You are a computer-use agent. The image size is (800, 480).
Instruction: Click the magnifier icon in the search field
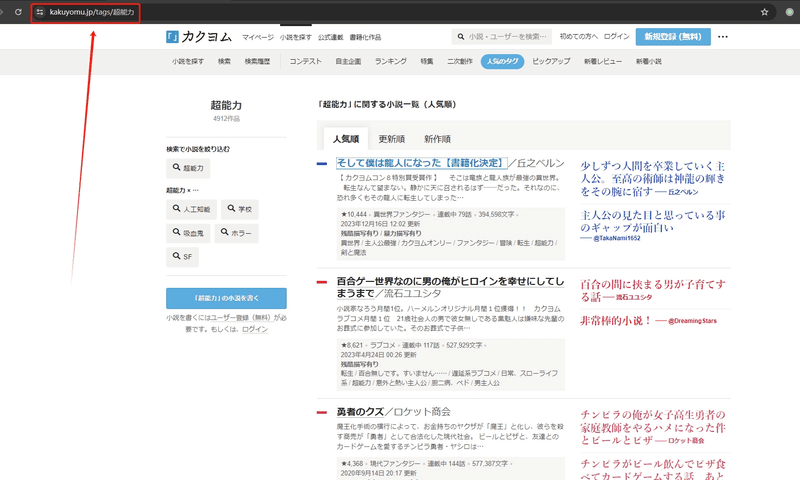click(461, 37)
